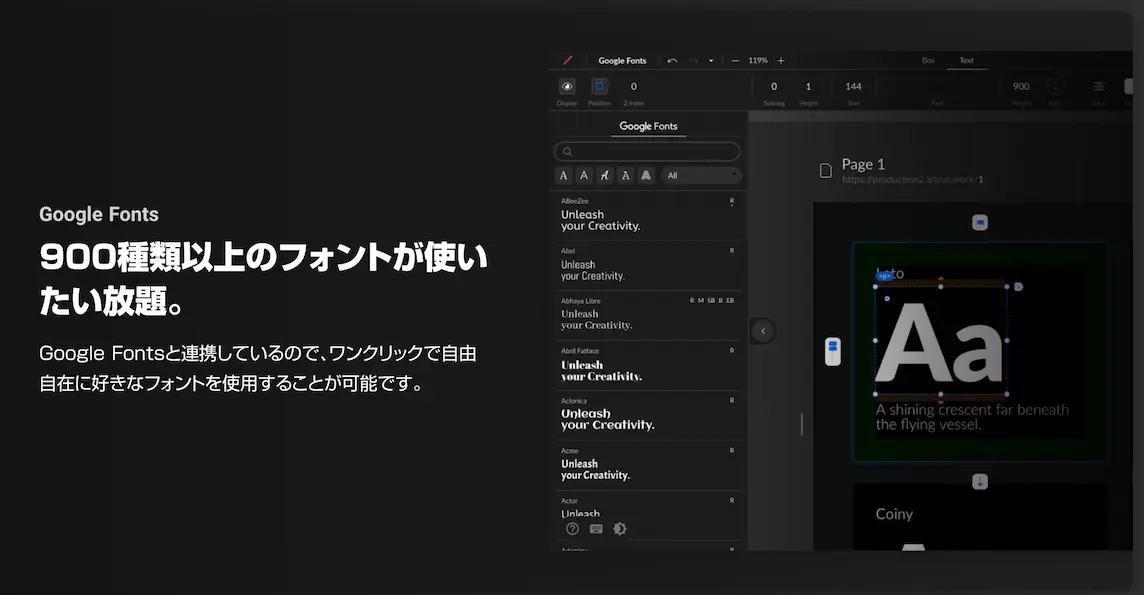Image resolution: width=1144 pixels, height=595 pixels.
Task: Choose M weight for Abhaya Libre
Action: 701,300
